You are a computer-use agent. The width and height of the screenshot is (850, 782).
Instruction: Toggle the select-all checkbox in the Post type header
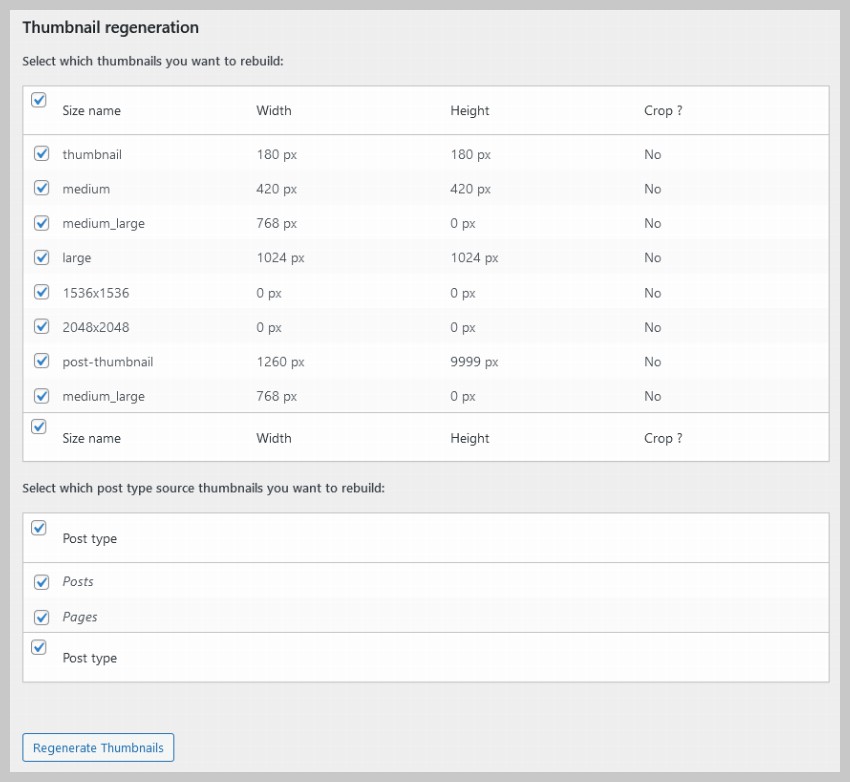(x=39, y=528)
